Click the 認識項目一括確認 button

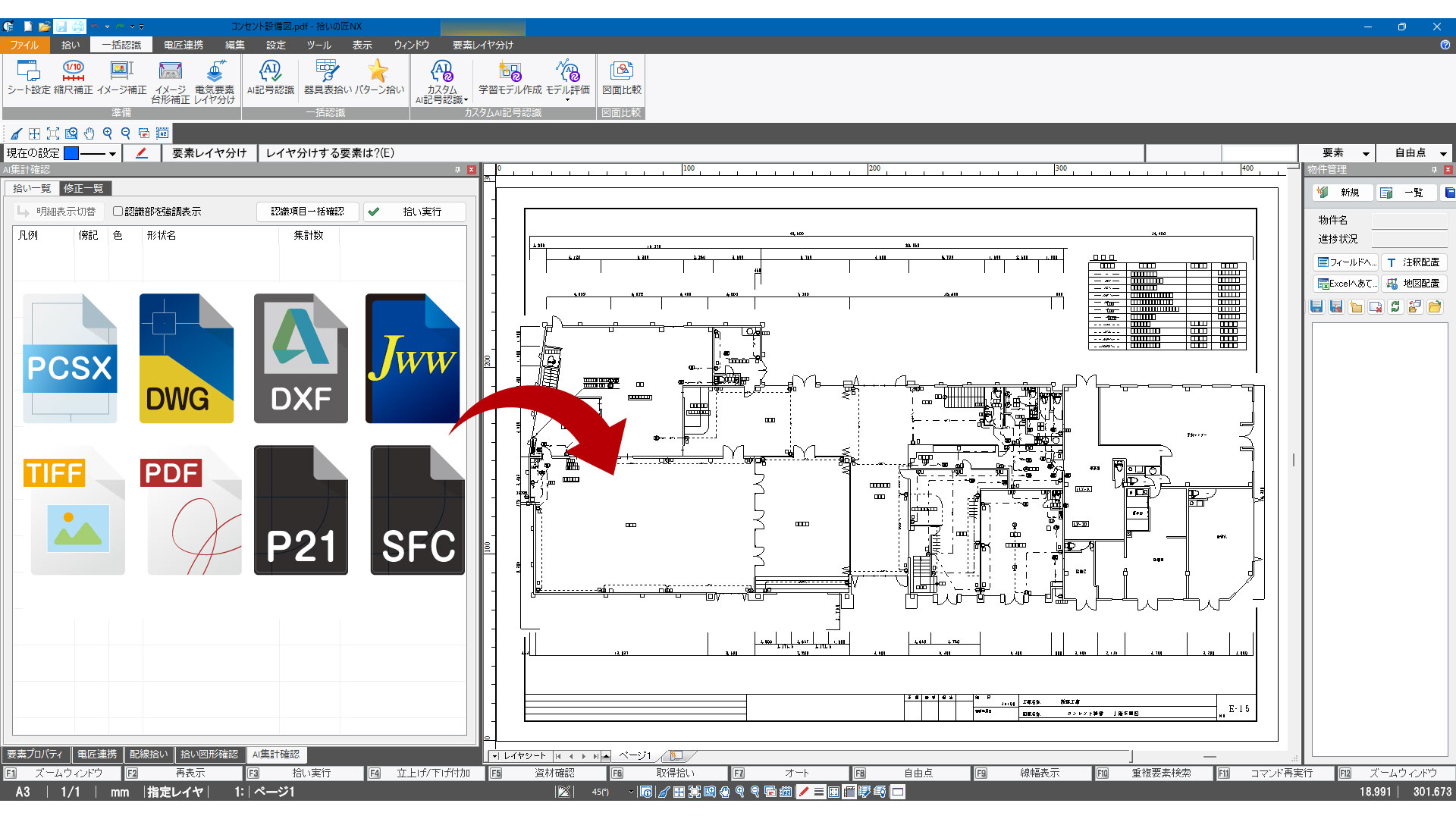[307, 212]
